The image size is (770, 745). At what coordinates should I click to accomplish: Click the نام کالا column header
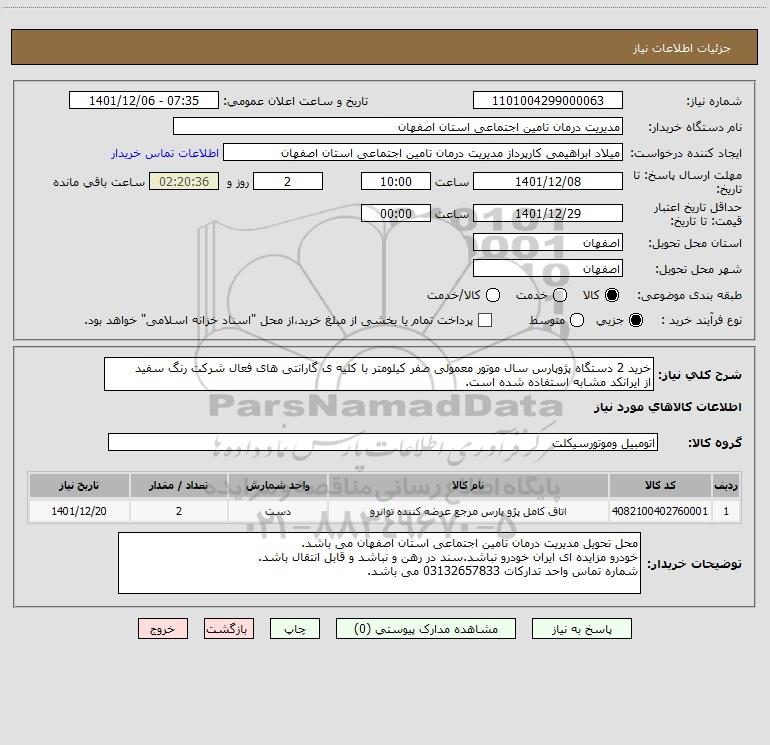(x=468, y=485)
